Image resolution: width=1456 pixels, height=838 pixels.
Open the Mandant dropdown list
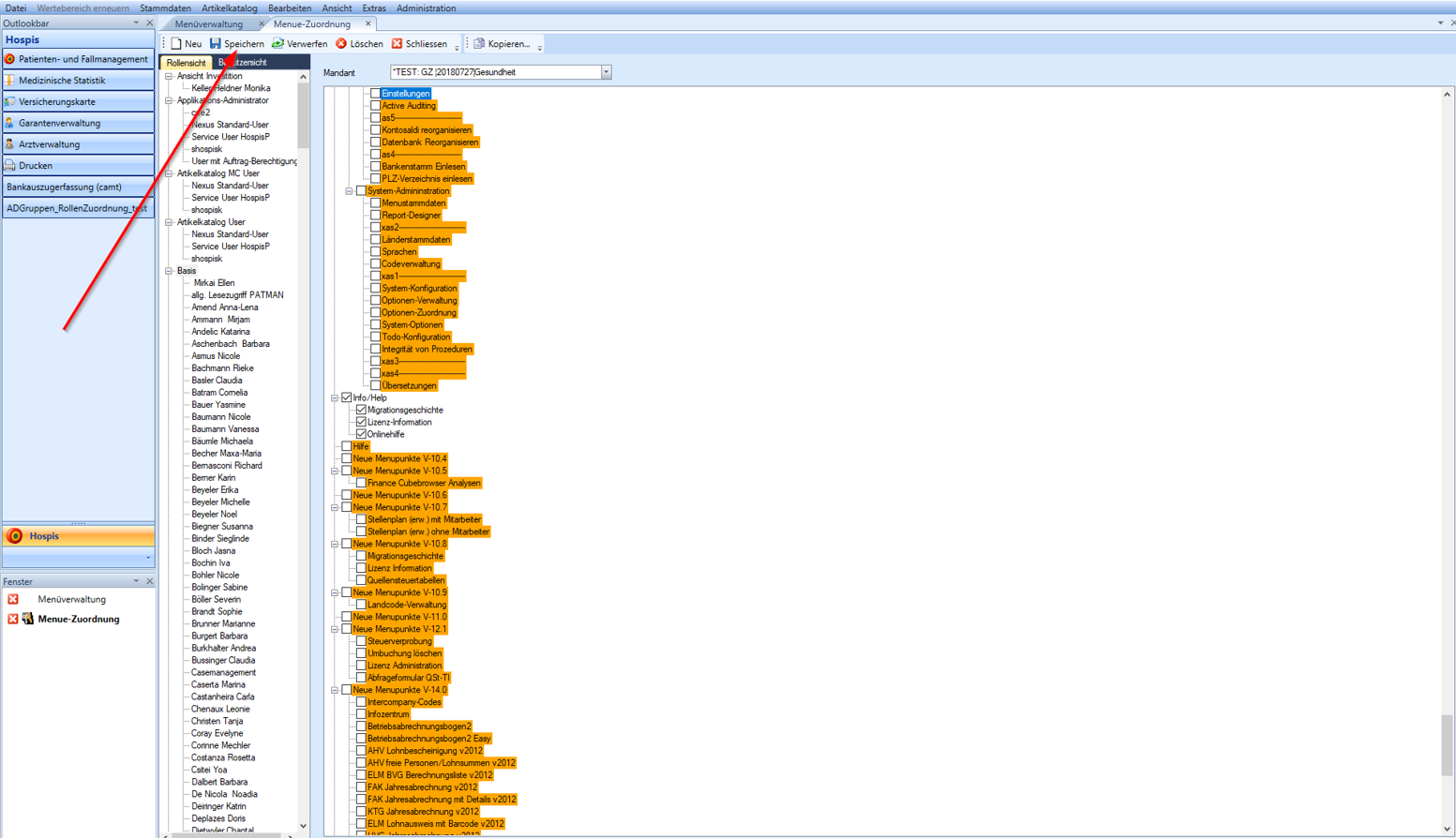coord(606,72)
